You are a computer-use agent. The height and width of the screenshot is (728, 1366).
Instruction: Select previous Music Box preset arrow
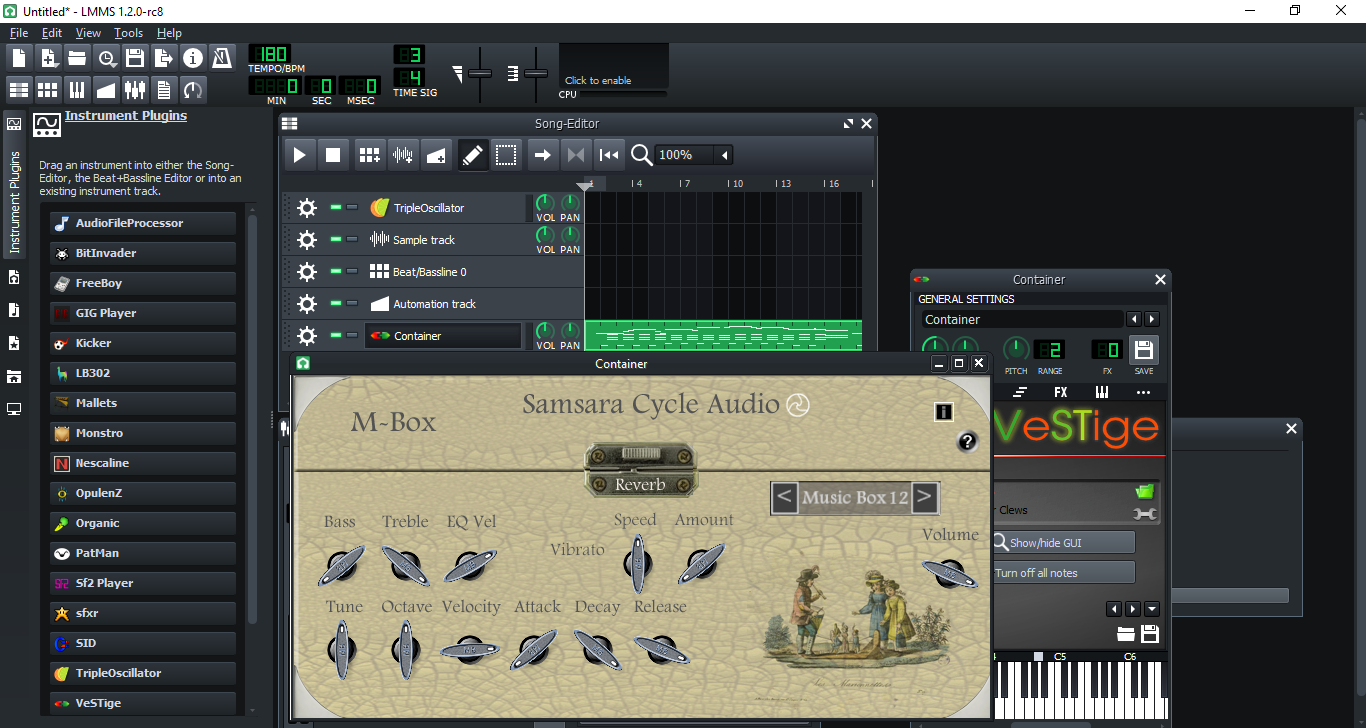point(785,497)
